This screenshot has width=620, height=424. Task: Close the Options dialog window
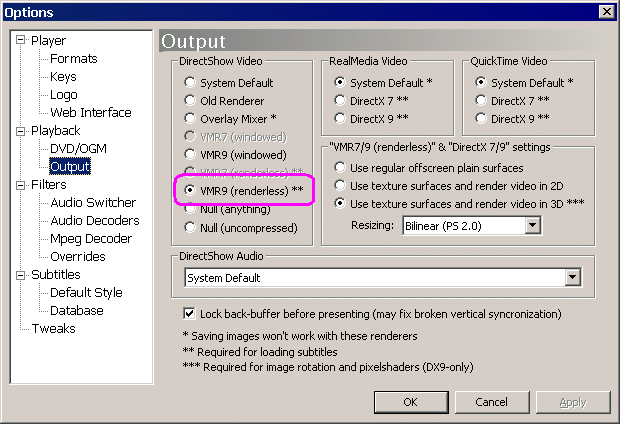(x=605, y=12)
